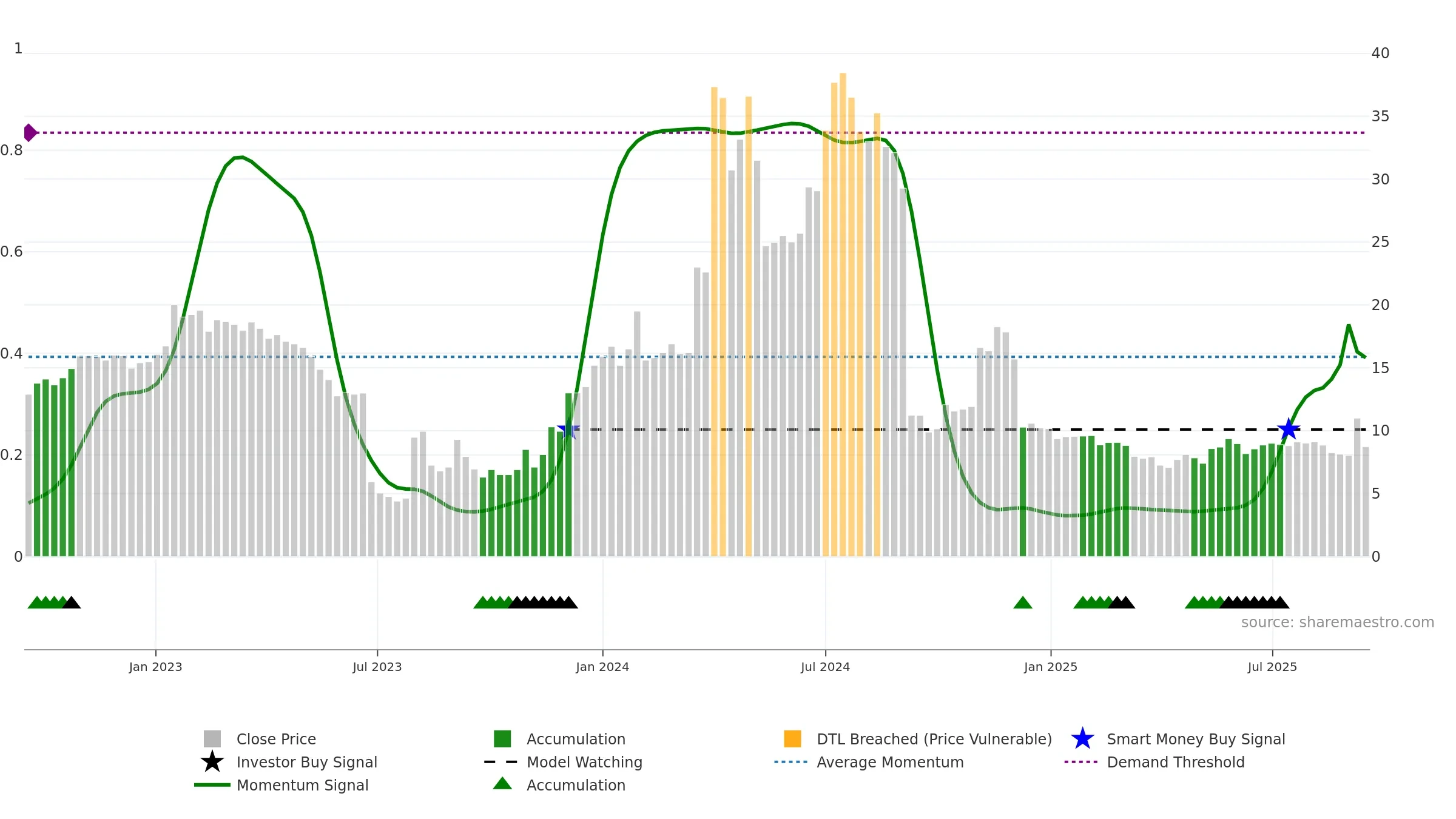Click the Jul 2024 axis label
This screenshot has height=819, width=1456.
[825, 667]
